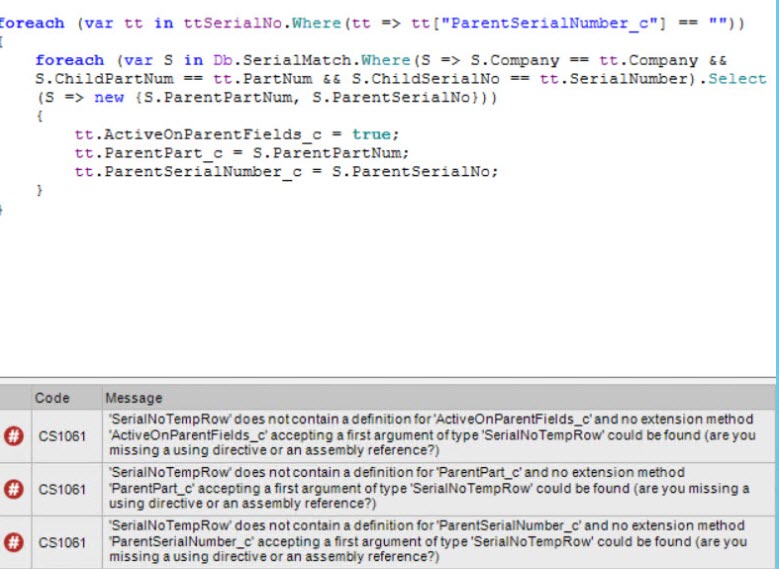Click error icon for ParentPart_c message
The image size is (779, 569).
(14, 489)
